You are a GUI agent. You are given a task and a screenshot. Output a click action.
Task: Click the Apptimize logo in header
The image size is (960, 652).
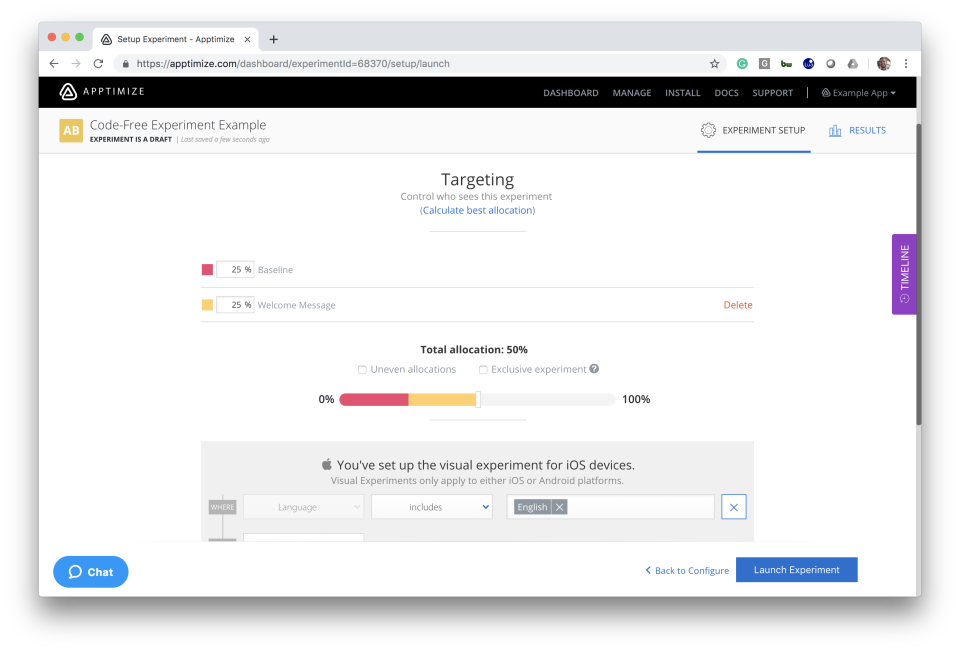(x=102, y=92)
